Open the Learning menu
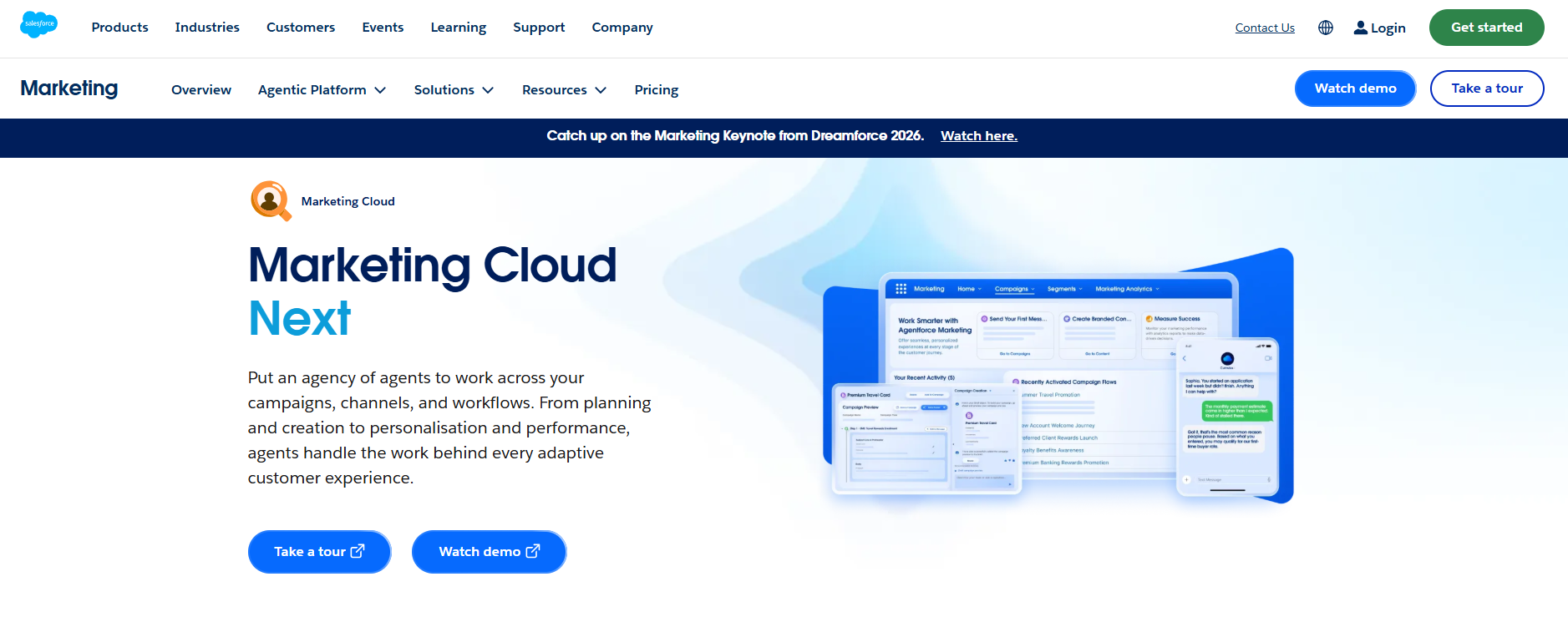The image size is (1568, 617). pos(459,28)
